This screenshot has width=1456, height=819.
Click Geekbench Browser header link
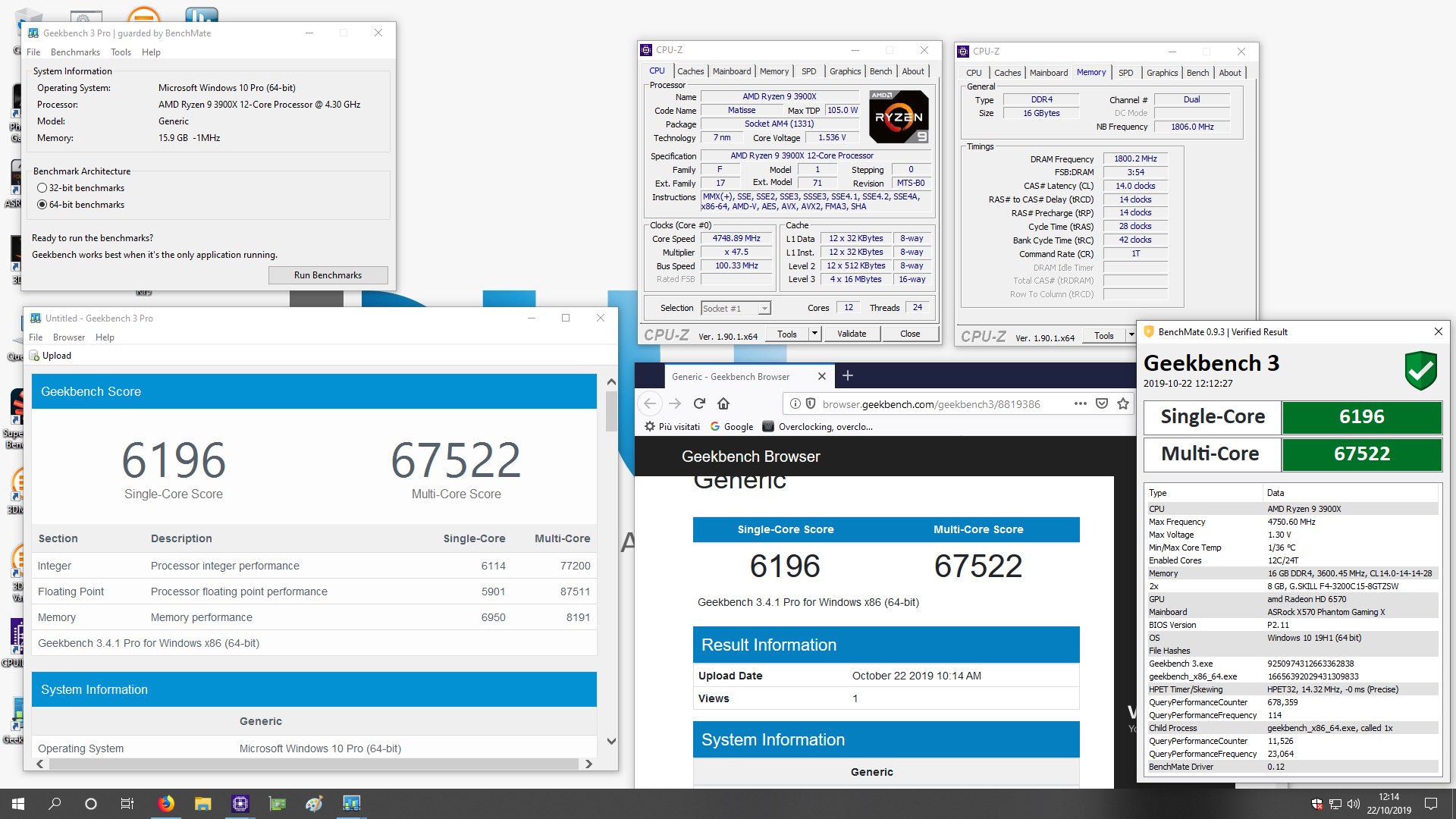coord(751,457)
